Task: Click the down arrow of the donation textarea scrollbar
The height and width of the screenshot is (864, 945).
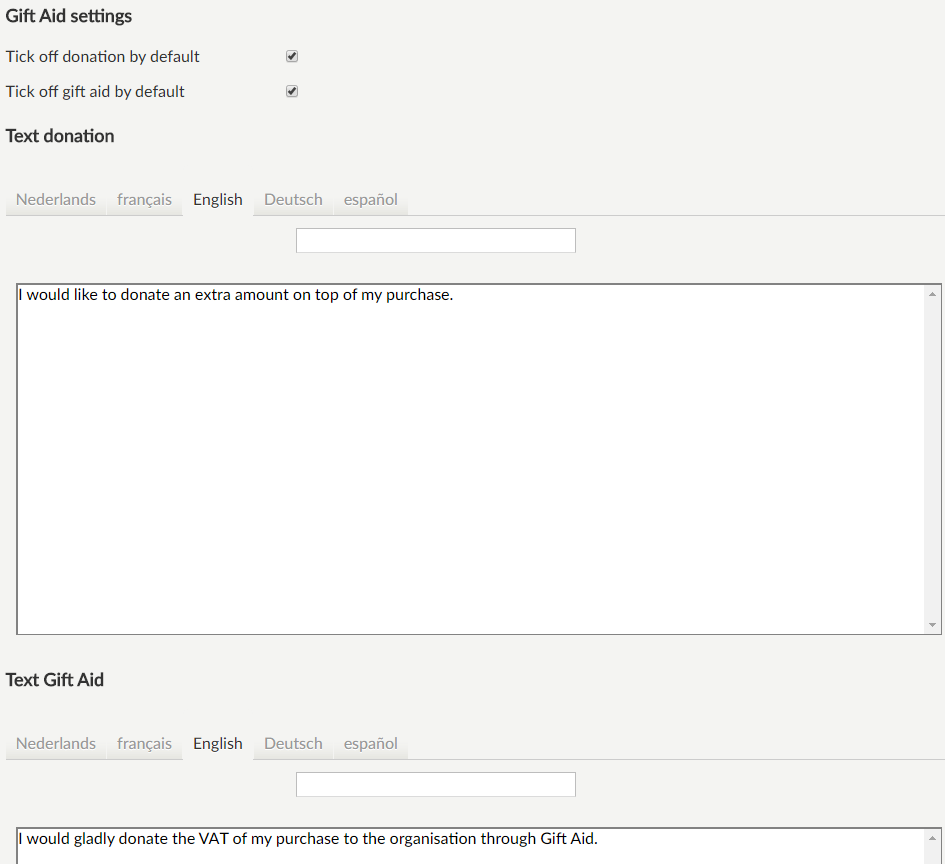Action: click(x=932, y=626)
